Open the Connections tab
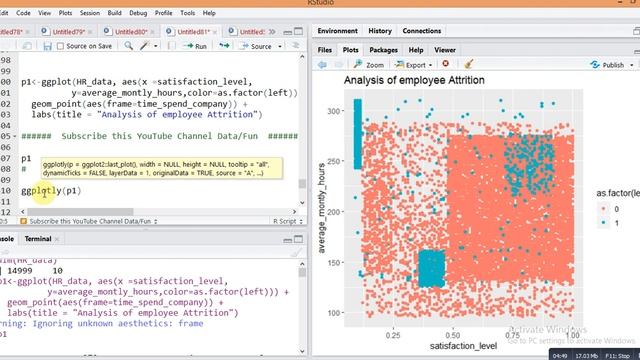 (422, 31)
